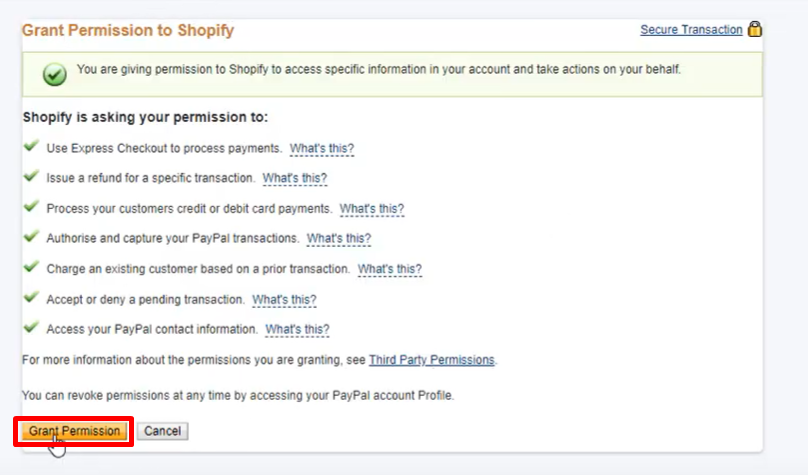Screen dimensions: 808x475
Task: Click the green checkmark confirmation icon in banner
Action: pos(55,74)
